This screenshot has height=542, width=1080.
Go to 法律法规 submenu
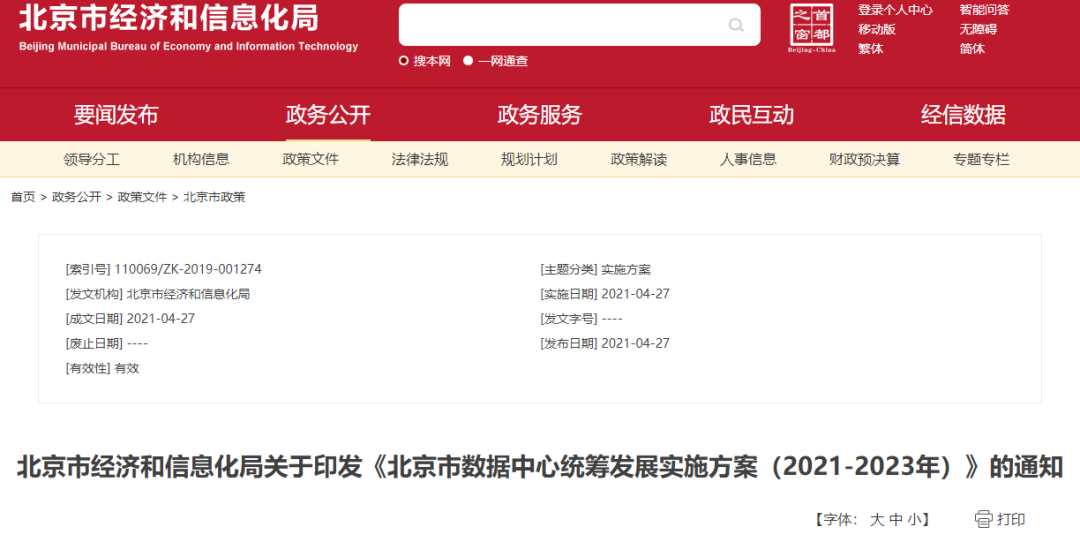pos(420,160)
